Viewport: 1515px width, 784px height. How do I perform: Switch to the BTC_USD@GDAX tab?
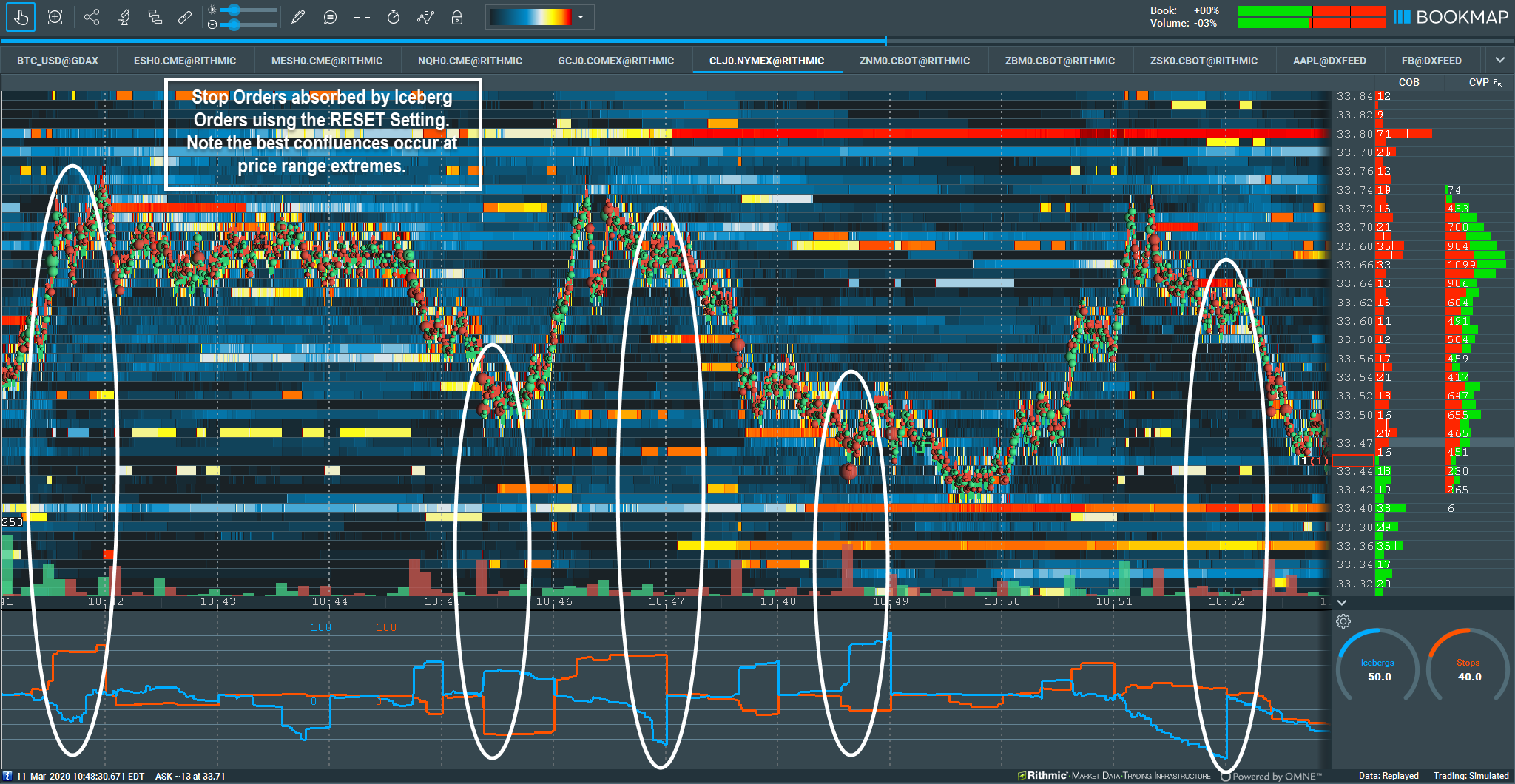[59, 61]
